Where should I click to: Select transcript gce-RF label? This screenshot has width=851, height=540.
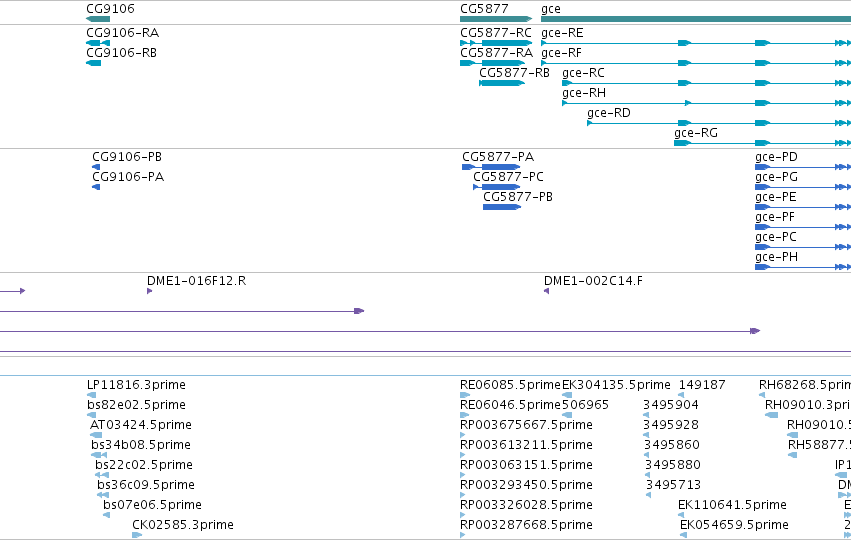pyautogui.click(x=561, y=53)
